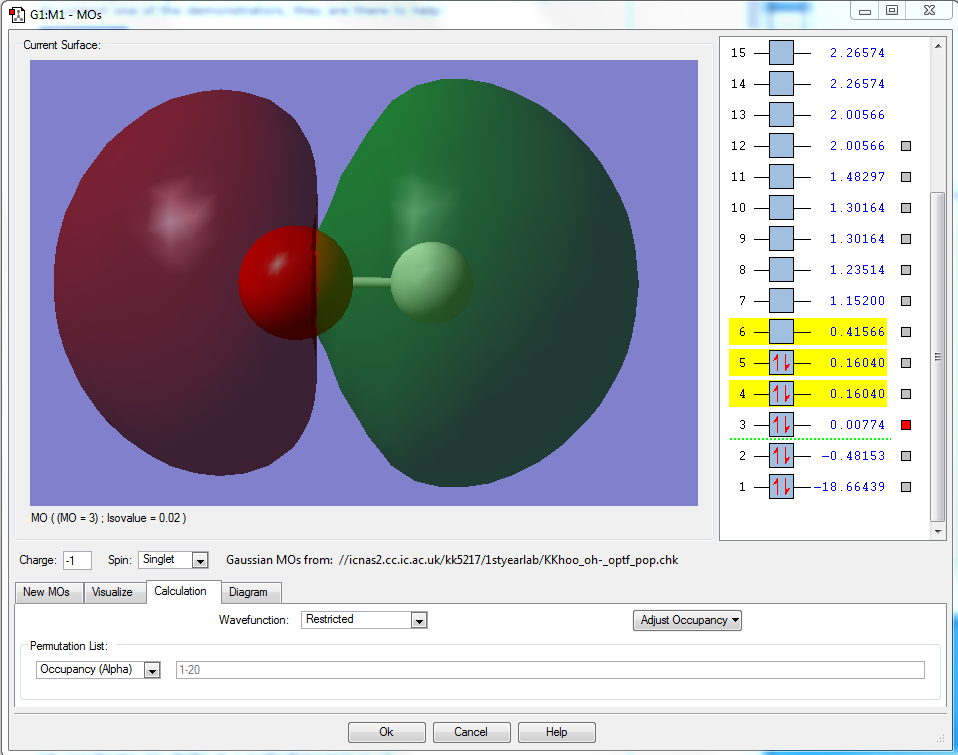Expand the Occupancy (Alpha) dropdown
Viewport: 958px width, 755px height.
(152, 670)
